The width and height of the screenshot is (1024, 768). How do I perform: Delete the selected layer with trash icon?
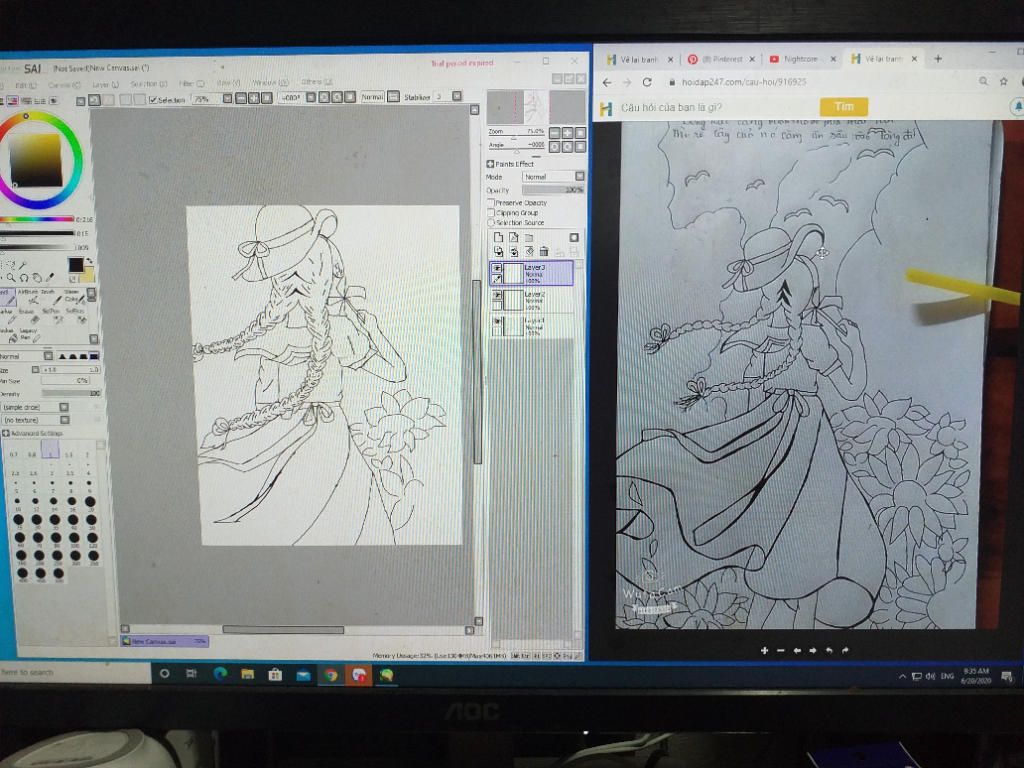click(544, 251)
